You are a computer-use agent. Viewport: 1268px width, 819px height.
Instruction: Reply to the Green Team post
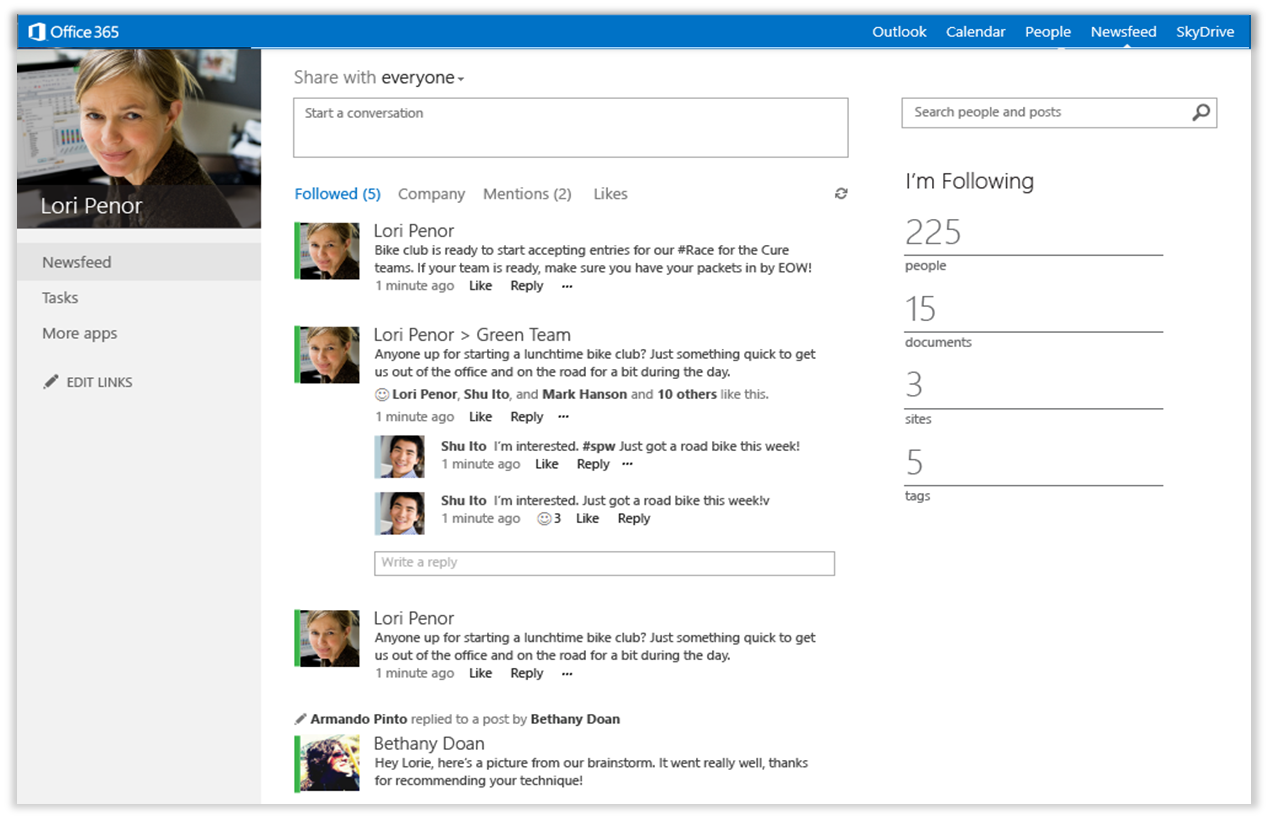click(x=527, y=417)
